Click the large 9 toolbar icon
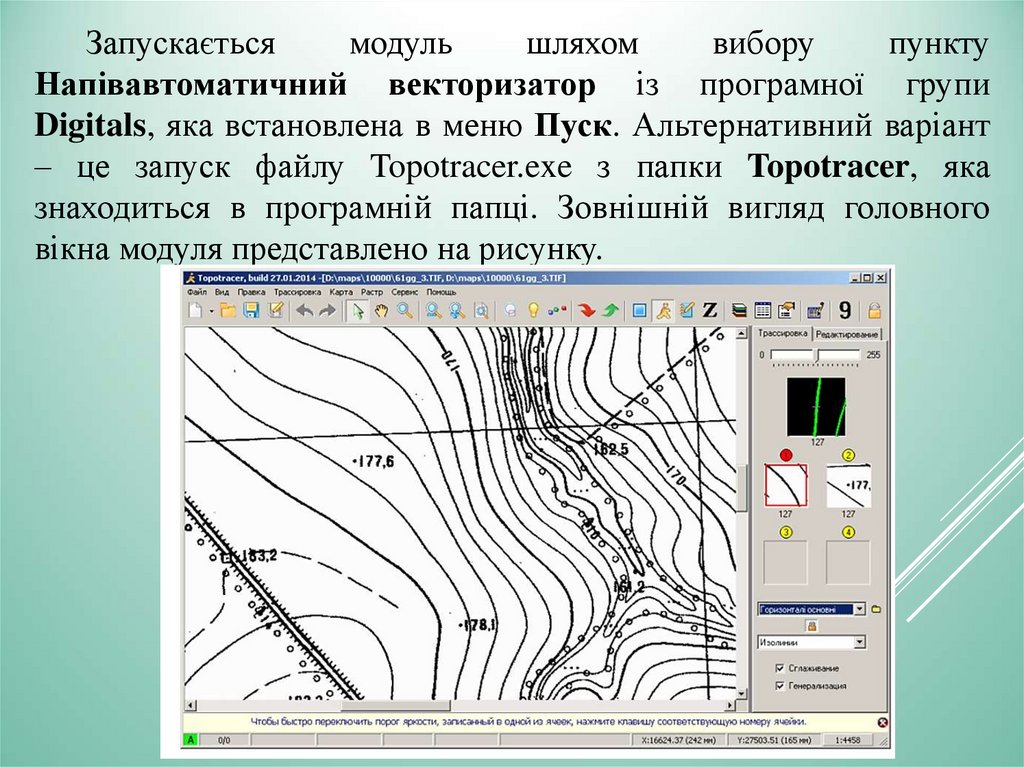Image resolution: width=1024 pixels, height=767 pixels. click(x=845, y=311)
